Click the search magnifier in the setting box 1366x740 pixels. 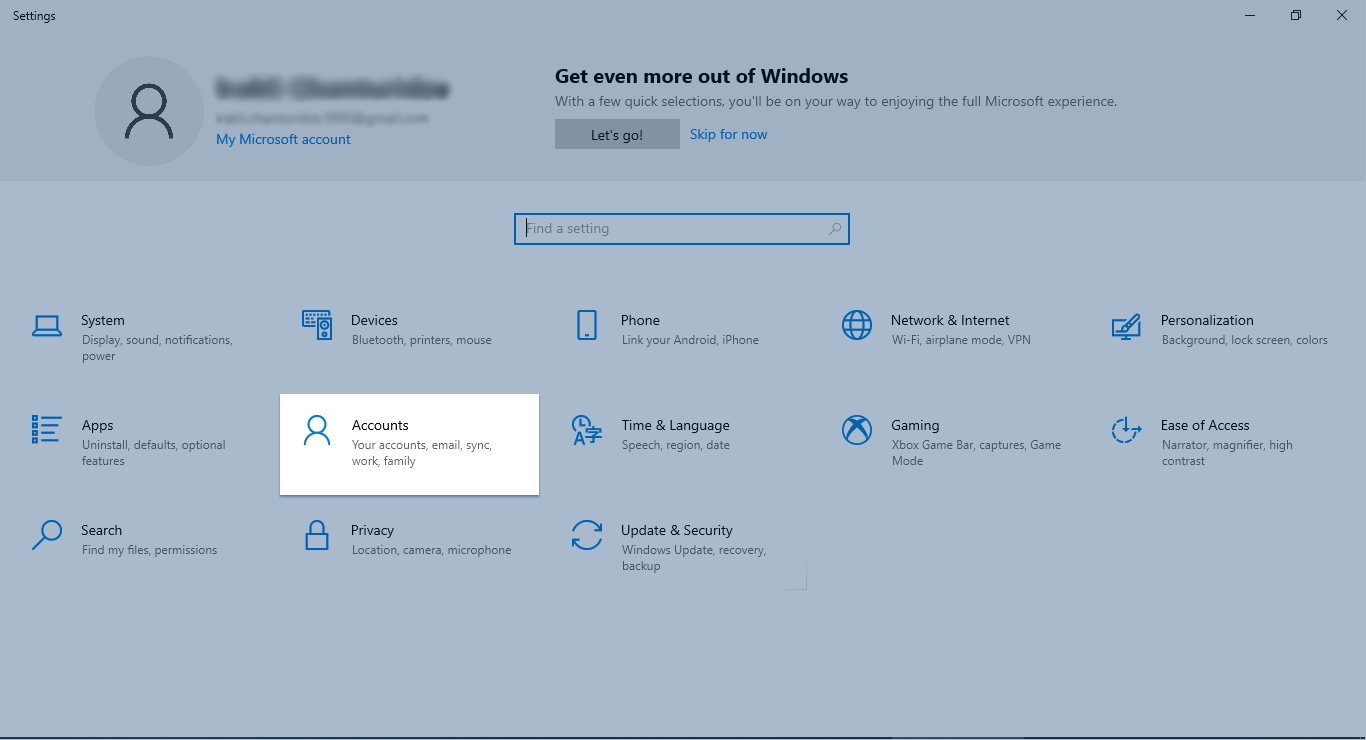click(834, 228)
